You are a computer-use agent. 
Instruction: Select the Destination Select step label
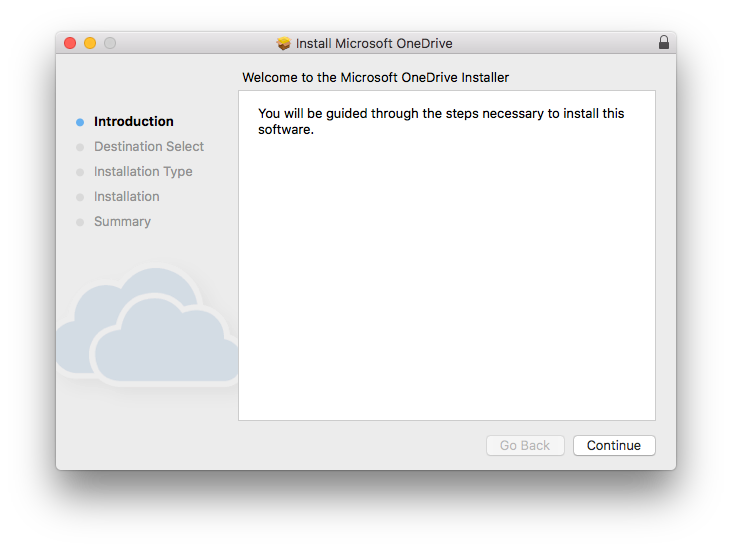[x=149, y=147]
